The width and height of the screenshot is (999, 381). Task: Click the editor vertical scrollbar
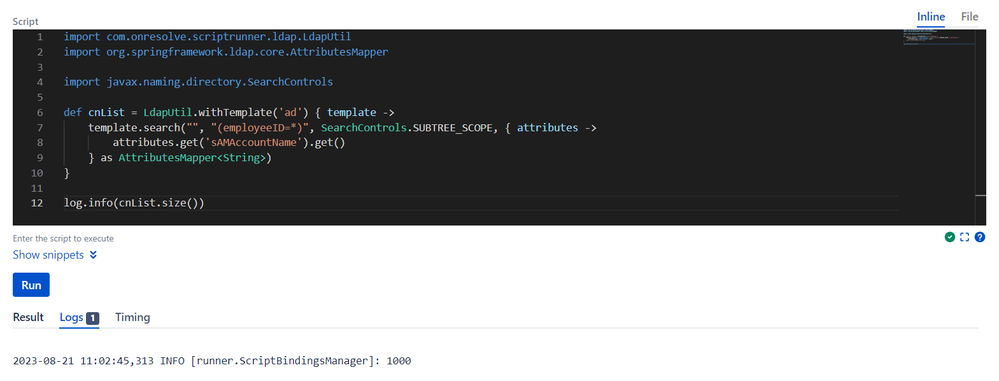coord(981,126)
